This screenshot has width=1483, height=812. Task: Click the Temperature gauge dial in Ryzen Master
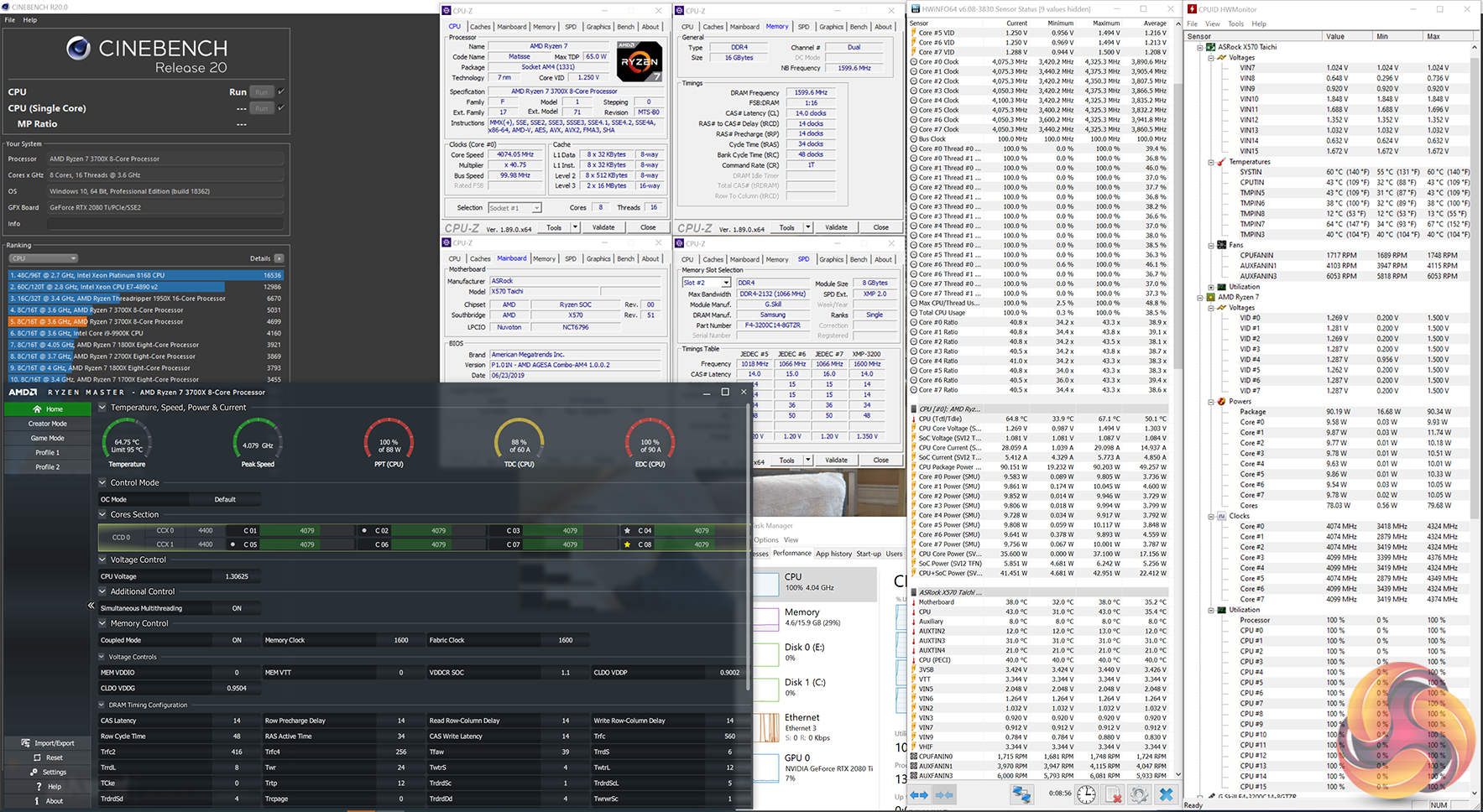click(x=127, y=441)
